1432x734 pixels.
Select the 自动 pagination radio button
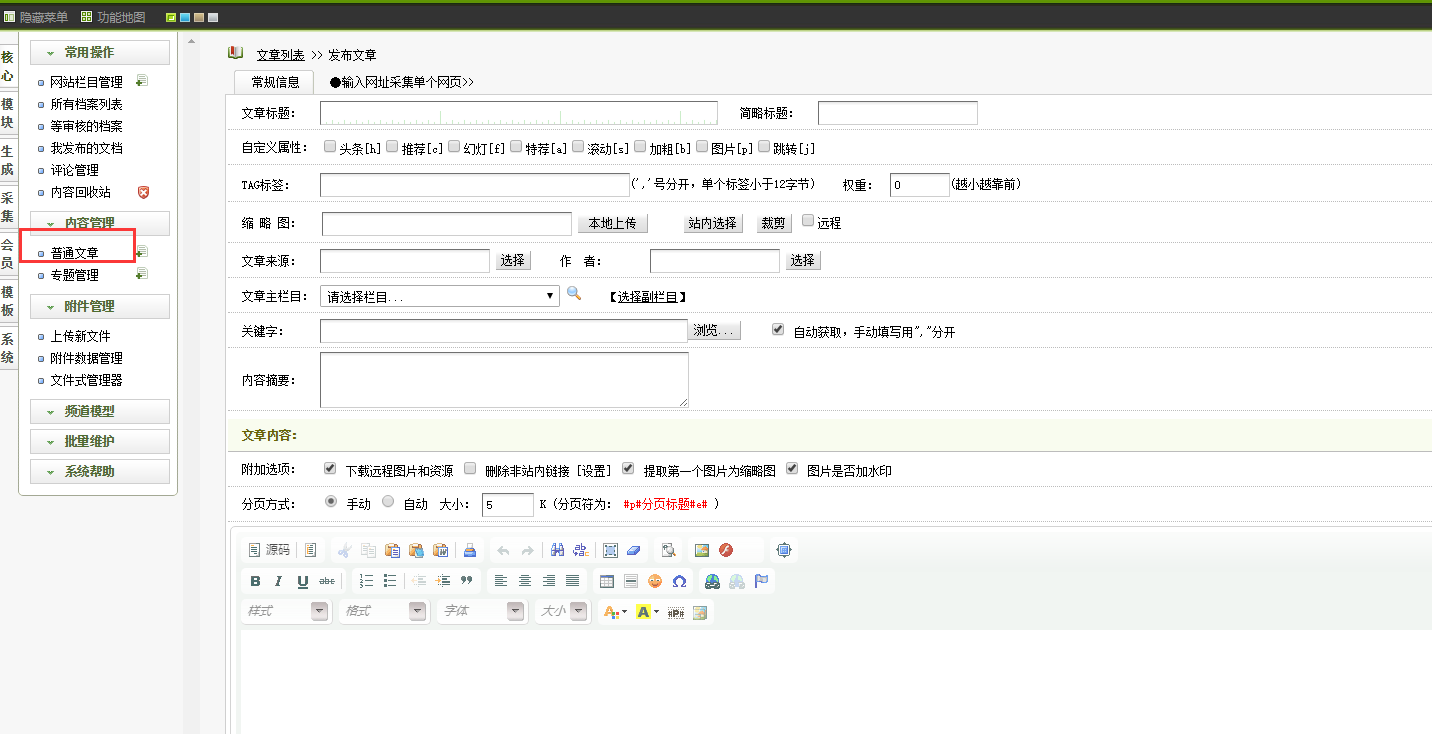(388, 502)
